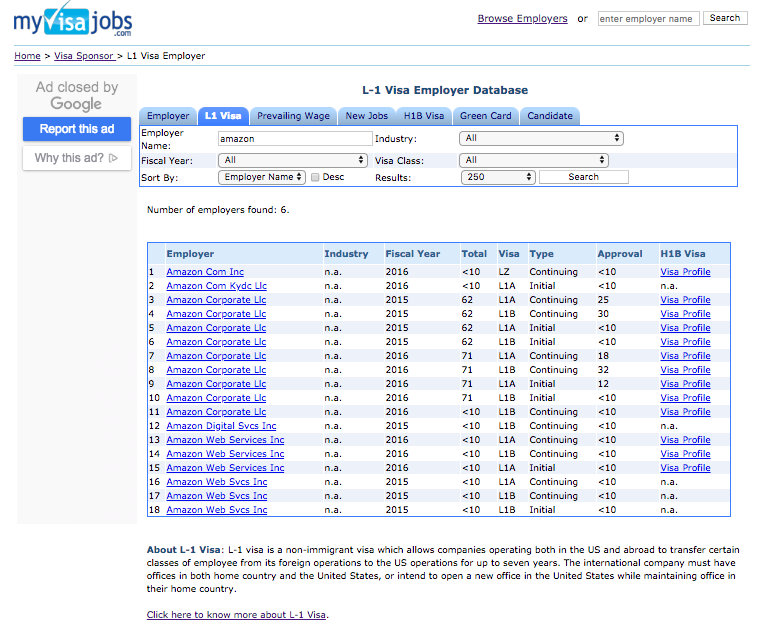
Task: Switch to the H1B Visa tab
Action: 423,116
